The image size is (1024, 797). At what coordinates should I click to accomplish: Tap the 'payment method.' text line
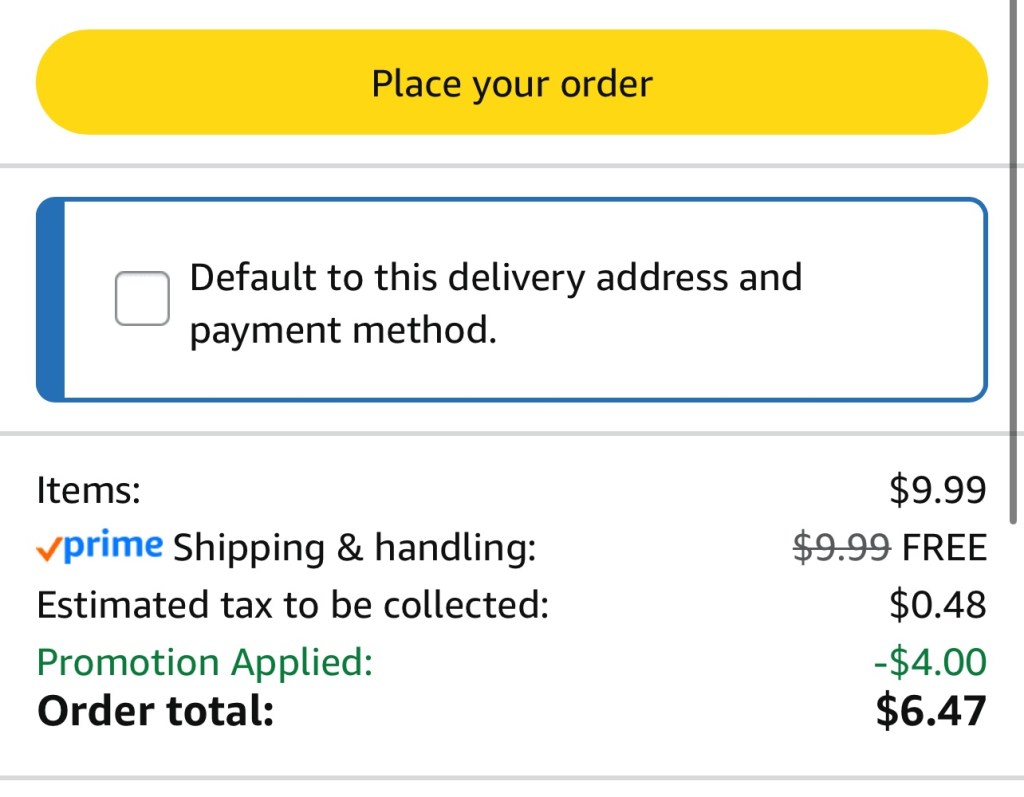(x=343, y=330)
